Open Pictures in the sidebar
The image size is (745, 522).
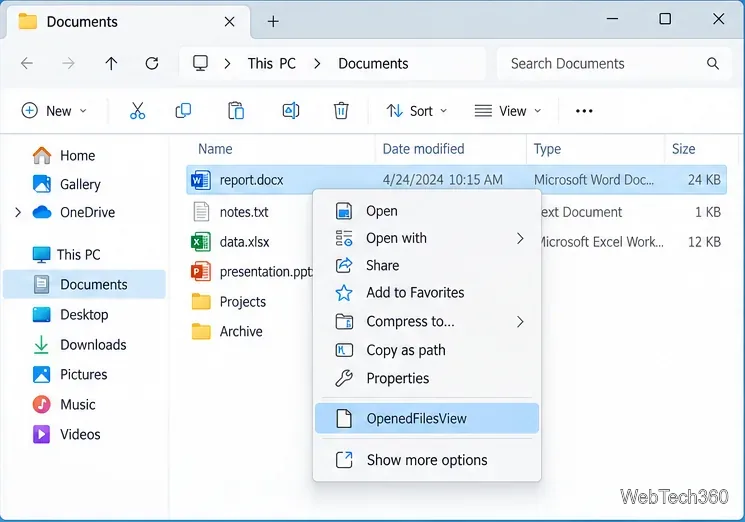(x=70, y=374)
